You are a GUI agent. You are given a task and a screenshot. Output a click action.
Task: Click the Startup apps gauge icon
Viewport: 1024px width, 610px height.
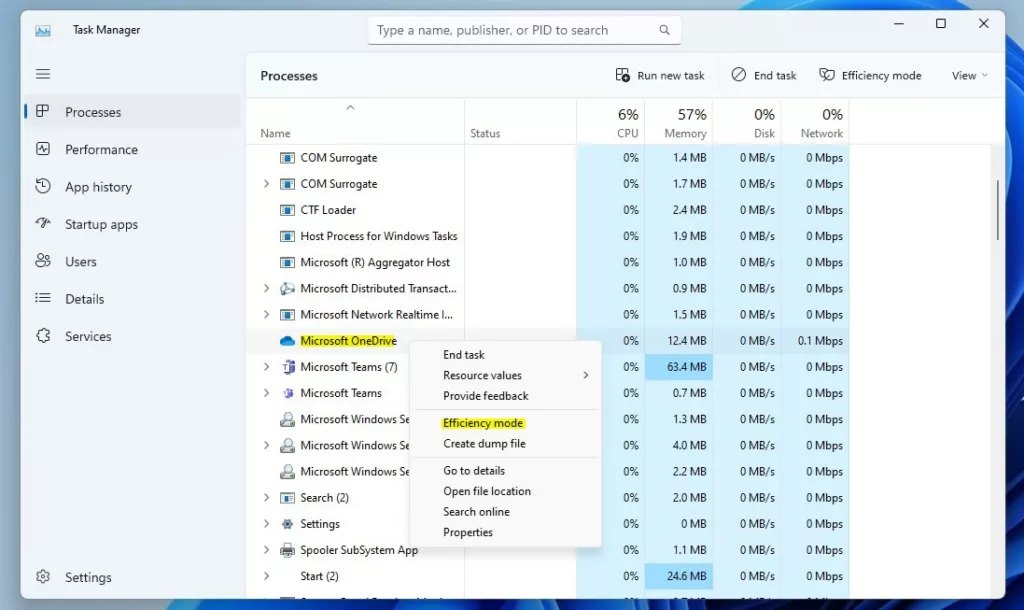click(x=43, y=223)
